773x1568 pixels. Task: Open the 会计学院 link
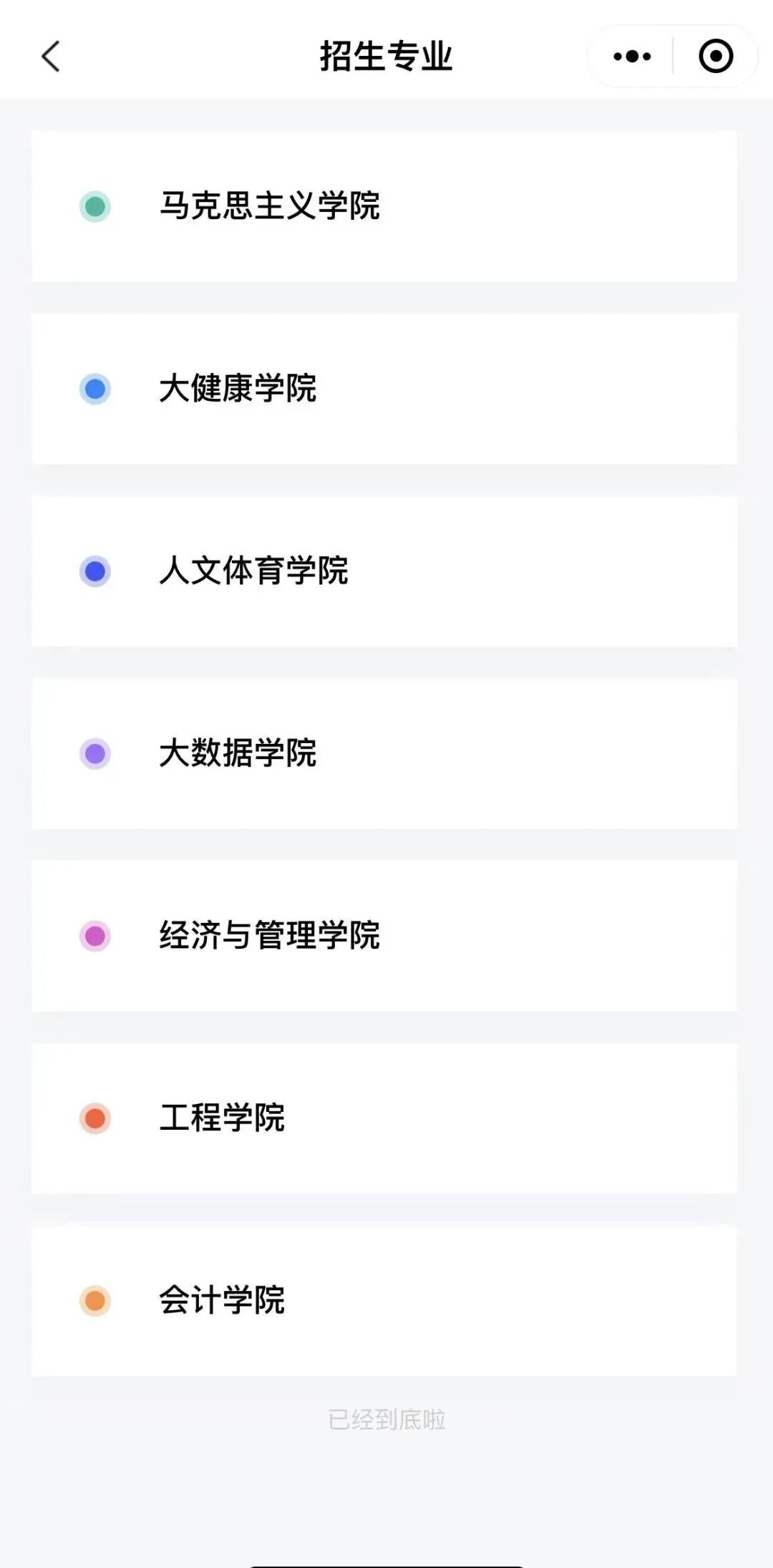(222, 1300)
